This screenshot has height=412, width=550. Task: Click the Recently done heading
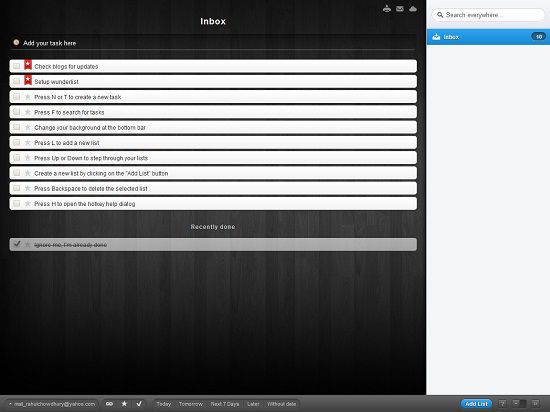coord(213,227)
